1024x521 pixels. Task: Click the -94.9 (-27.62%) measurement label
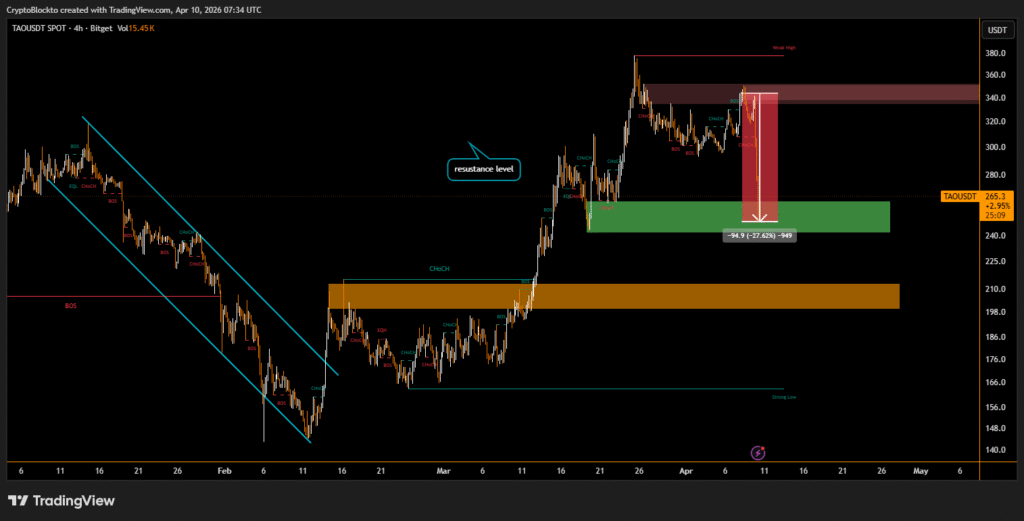click(759, 235)
